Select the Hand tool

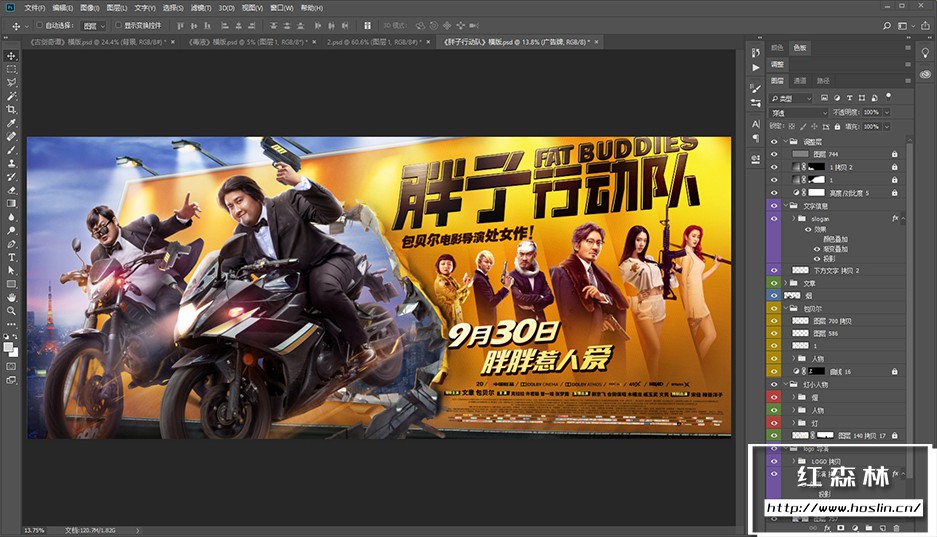[x=11, y=297]
